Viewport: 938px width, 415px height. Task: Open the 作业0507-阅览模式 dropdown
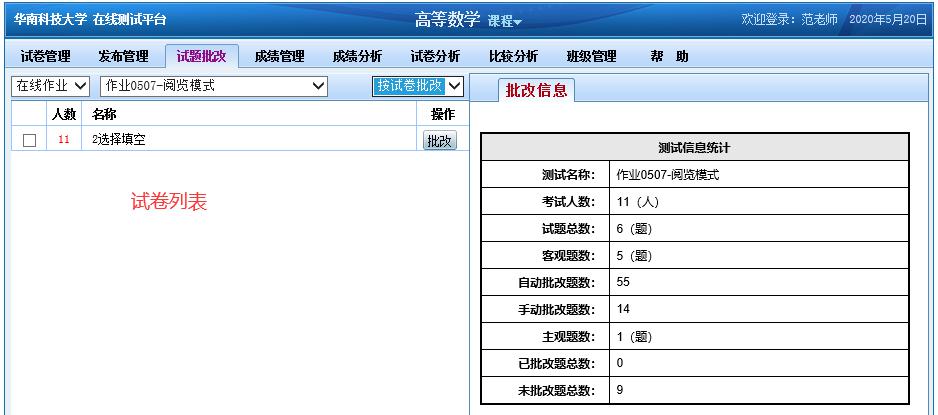point(214,86)
